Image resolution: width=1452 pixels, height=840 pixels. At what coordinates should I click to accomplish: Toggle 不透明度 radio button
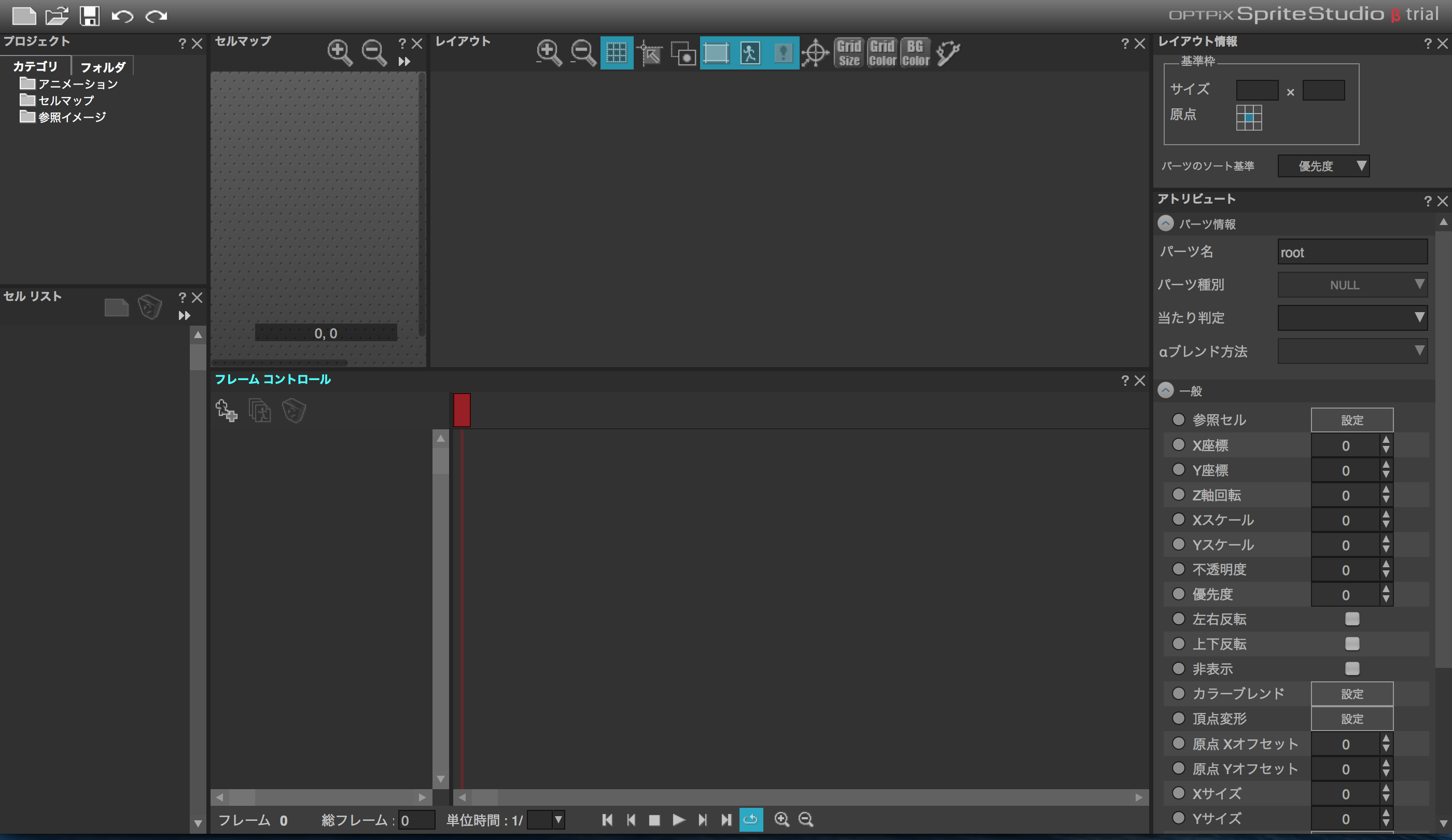point(1179,569)
